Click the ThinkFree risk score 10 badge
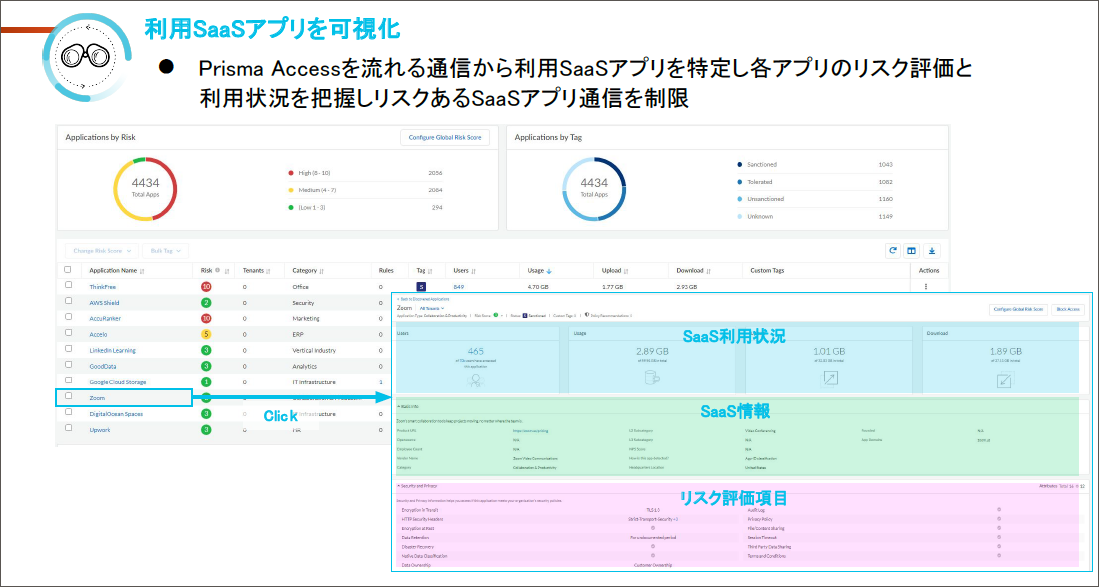Viewport: 1099px width, 587px height. point(206,286)
